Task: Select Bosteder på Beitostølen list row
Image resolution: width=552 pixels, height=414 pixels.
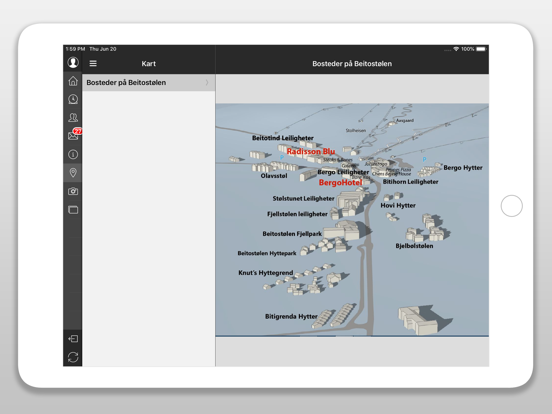Action: [x=149, y=83]
